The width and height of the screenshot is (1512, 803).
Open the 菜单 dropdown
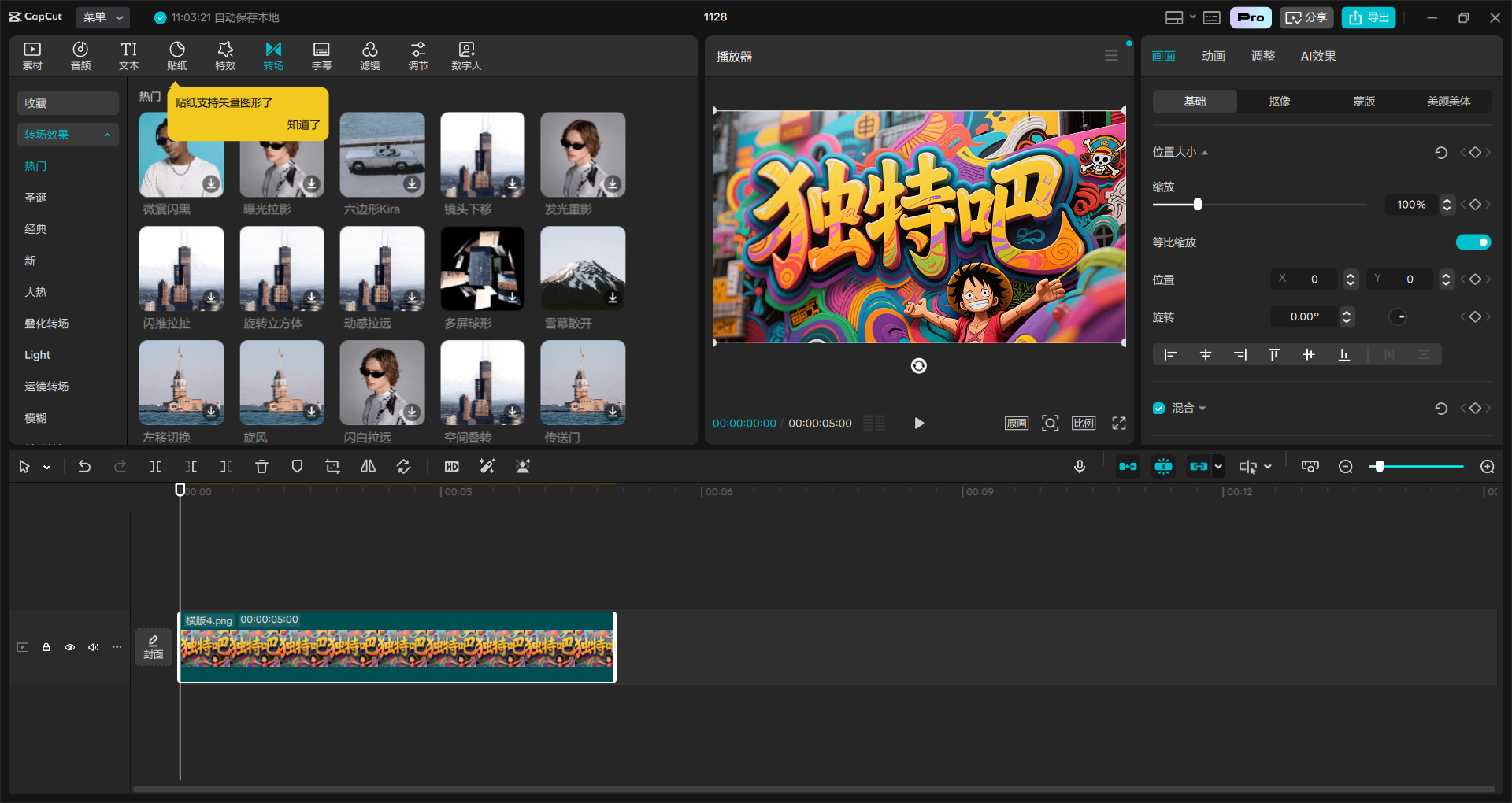tap(102, 17)
